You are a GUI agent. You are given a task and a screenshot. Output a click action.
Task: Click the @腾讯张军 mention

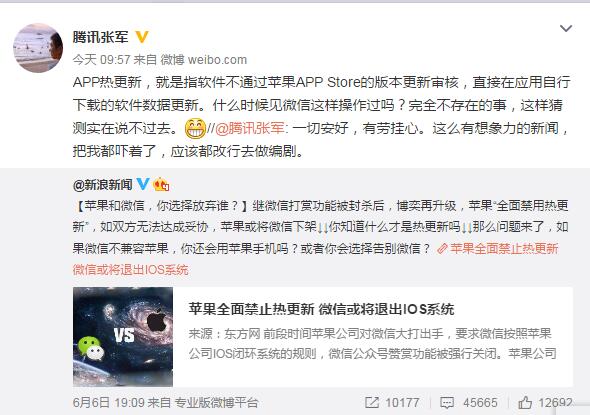click(249, 128)
